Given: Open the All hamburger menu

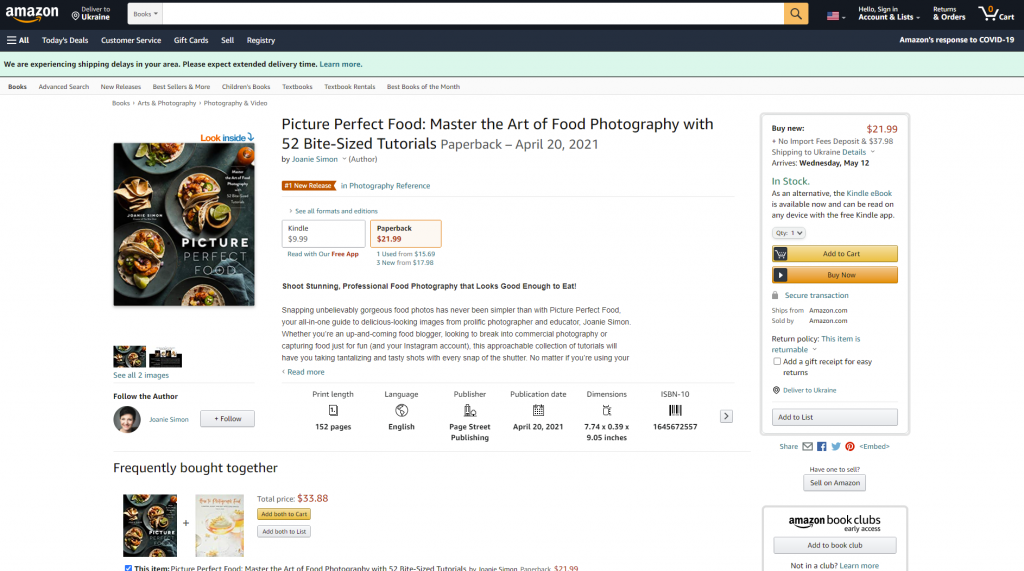Looking at the screenshot, I should point(18,40).
